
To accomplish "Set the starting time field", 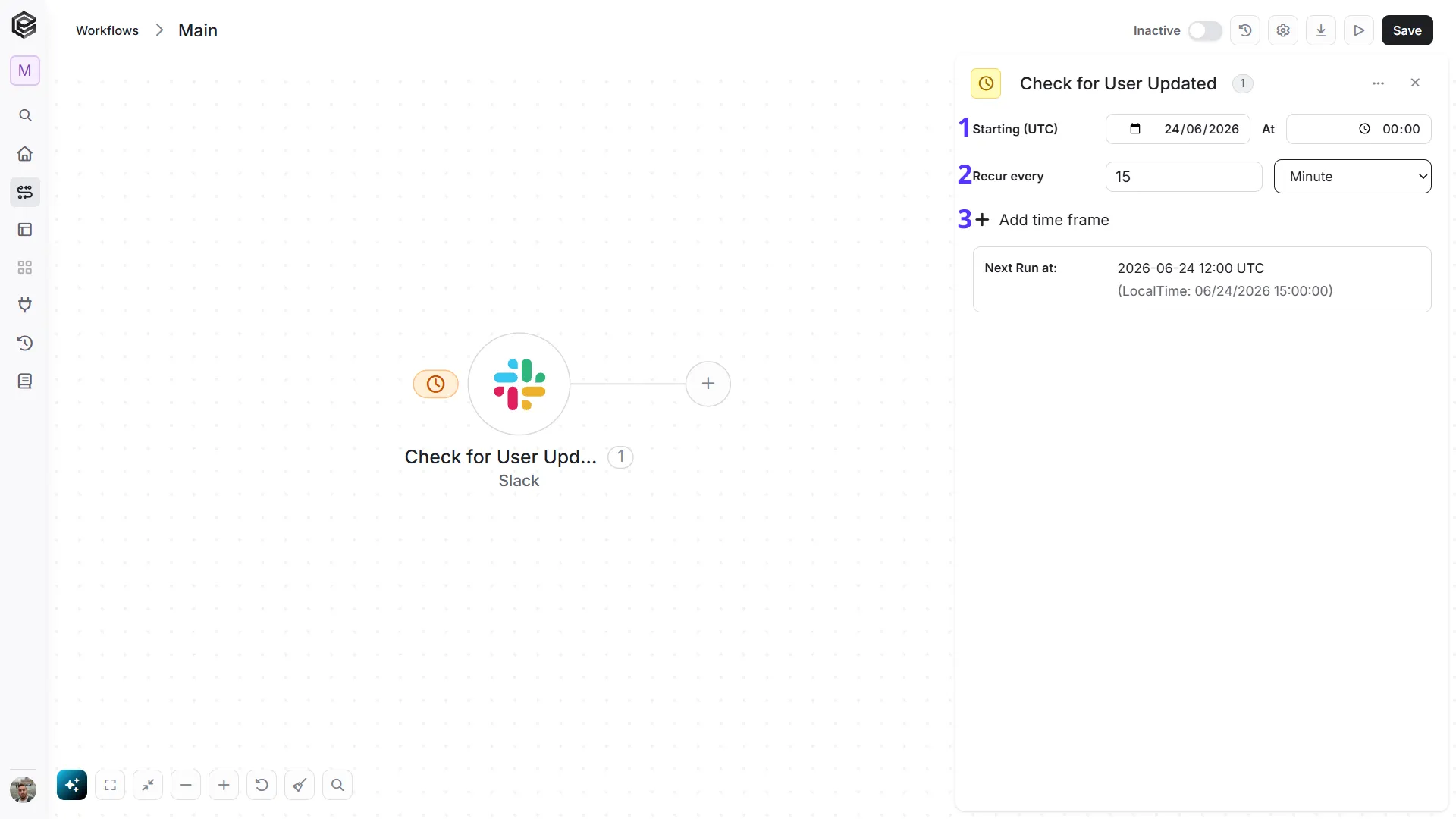I will (x=1358, y=129).
